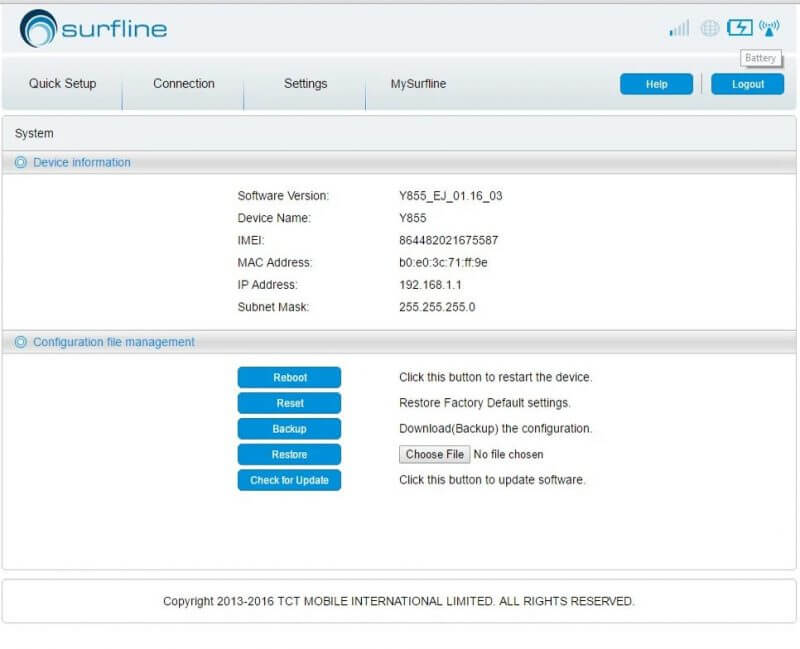Log out with the Logout button
Screen dimensions: 800x649
pos(747,84)
